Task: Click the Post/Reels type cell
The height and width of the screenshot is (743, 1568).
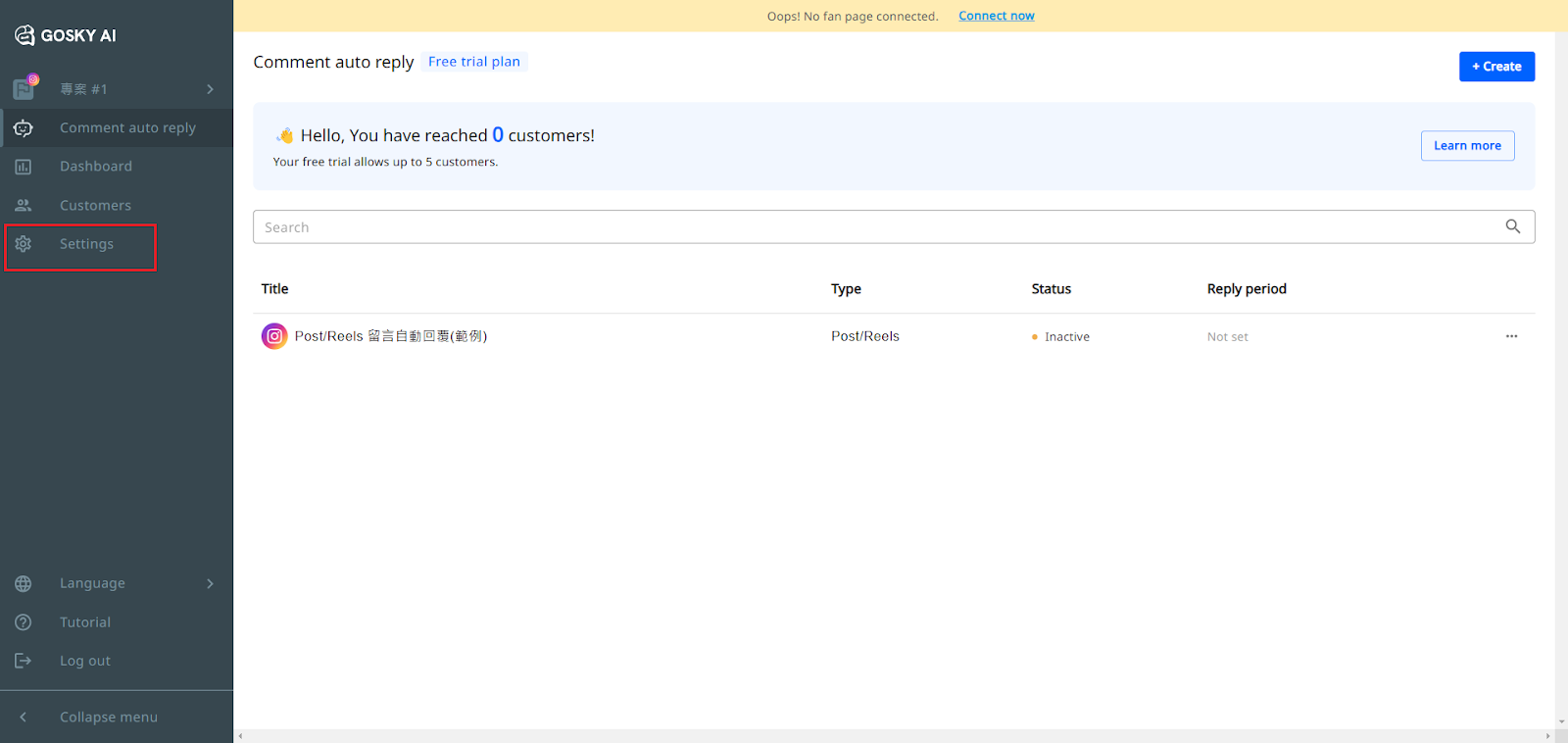Action: coord(864,336)
